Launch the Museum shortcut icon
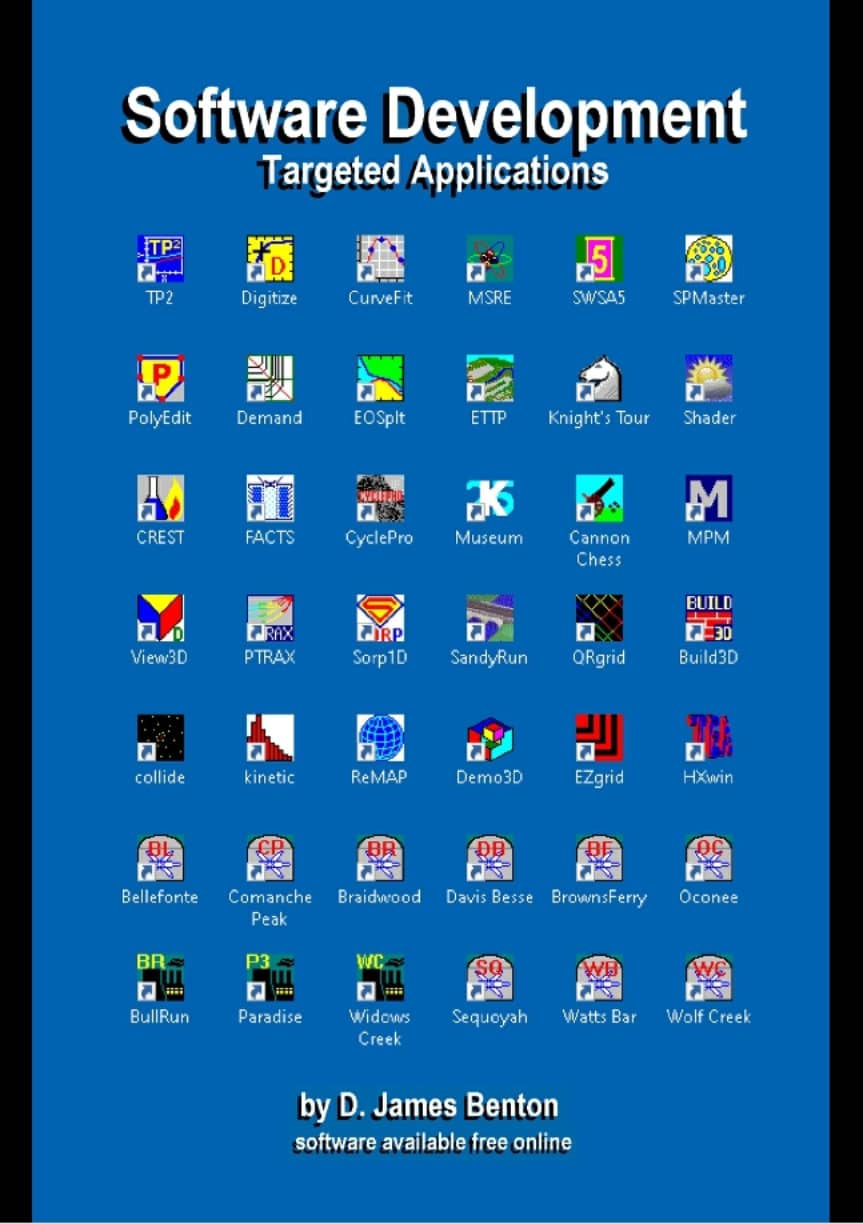The height and width of the screenshot is (1224, 863). (x=490, y=499)
